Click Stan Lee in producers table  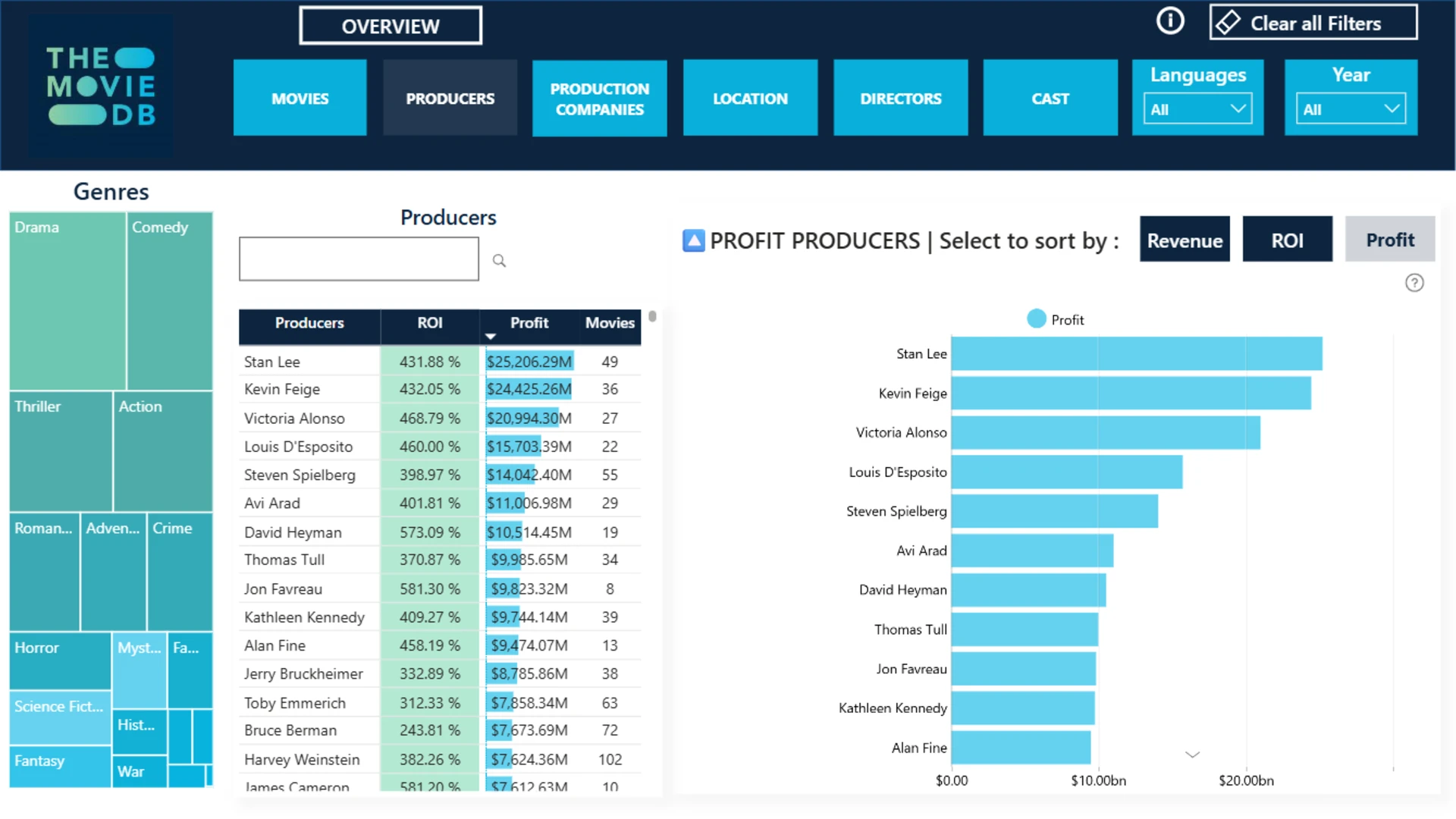(272, 362)
